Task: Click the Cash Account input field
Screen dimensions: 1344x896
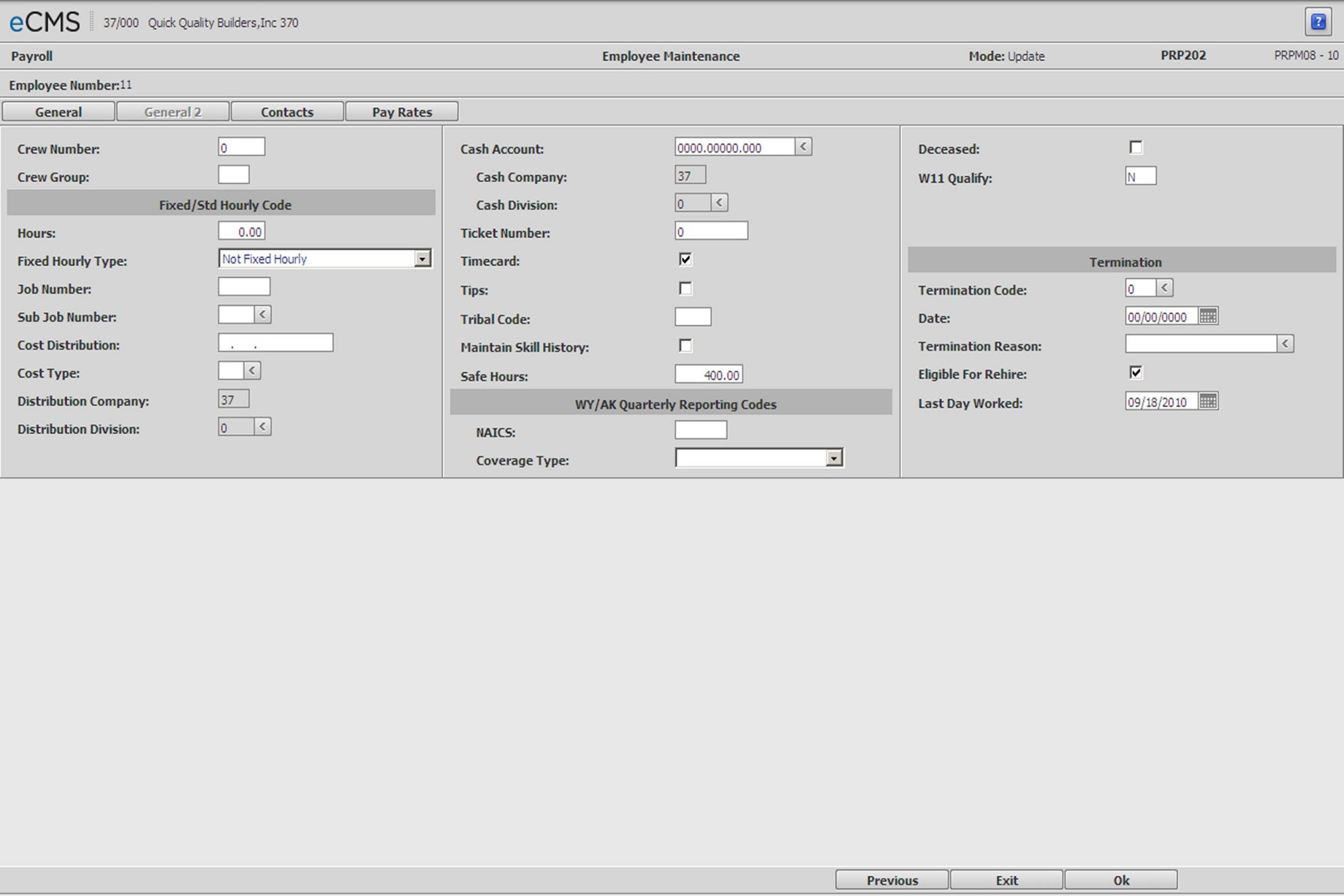Action: pyautogui.click(x=735, y=147)
